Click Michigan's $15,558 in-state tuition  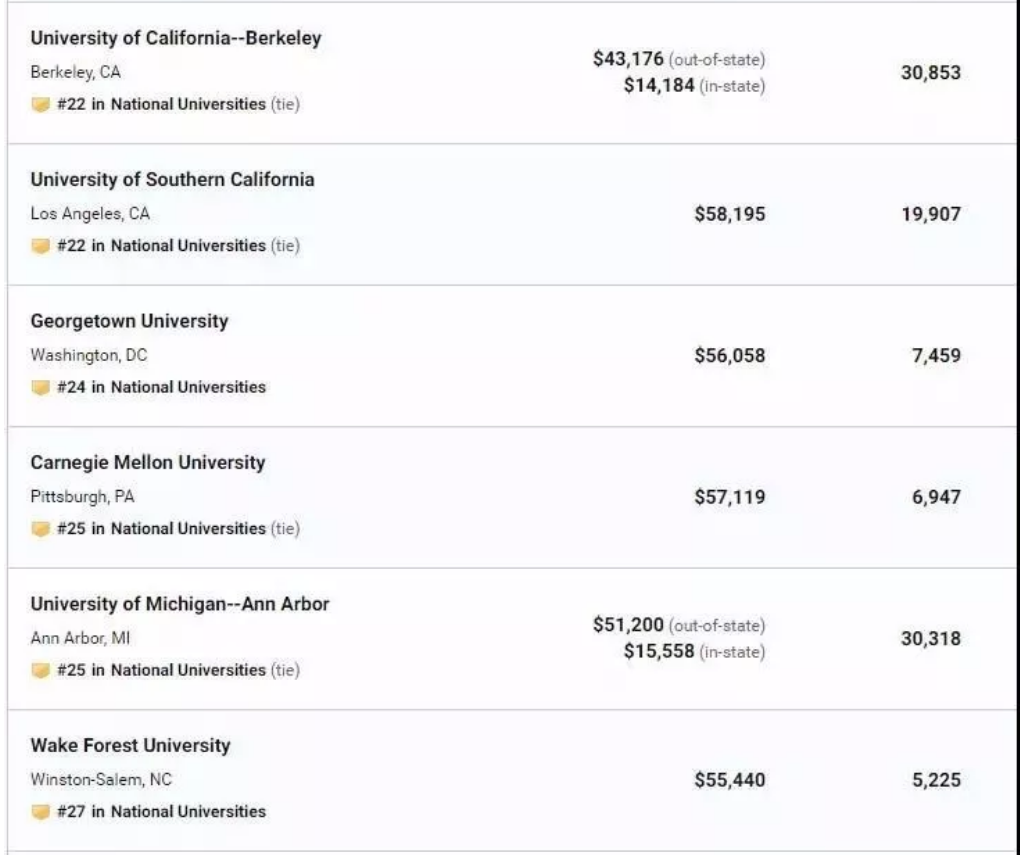coord(658,652)
